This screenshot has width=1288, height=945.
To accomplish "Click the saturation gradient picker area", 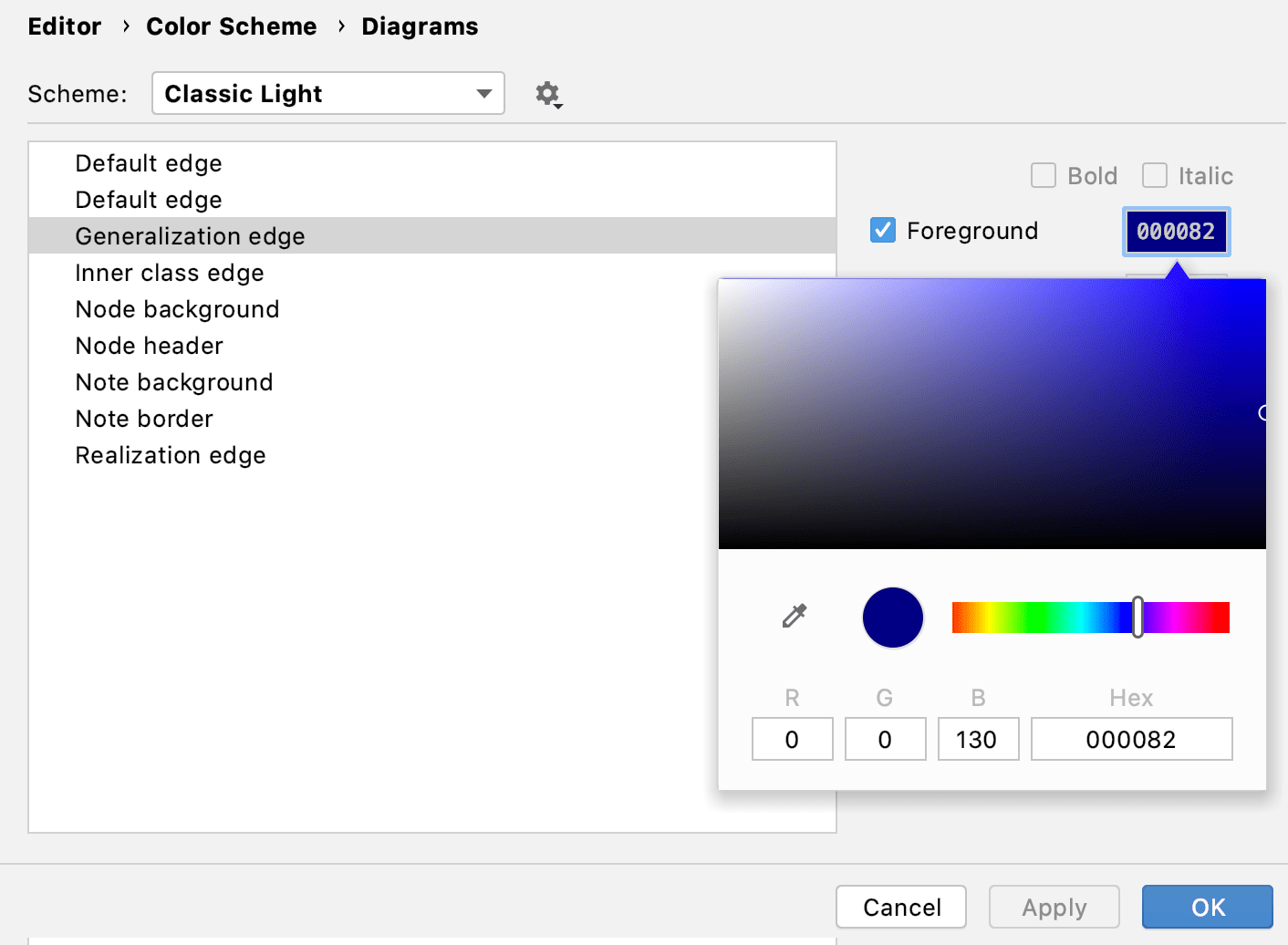I will coord(992,413).
